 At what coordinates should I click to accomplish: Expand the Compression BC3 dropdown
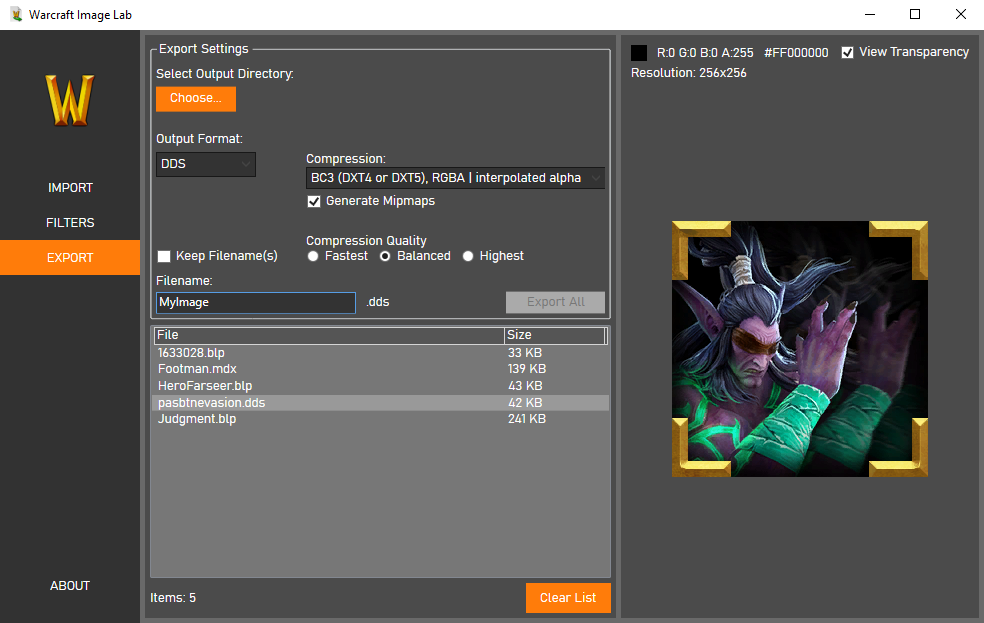click(456, 178)
